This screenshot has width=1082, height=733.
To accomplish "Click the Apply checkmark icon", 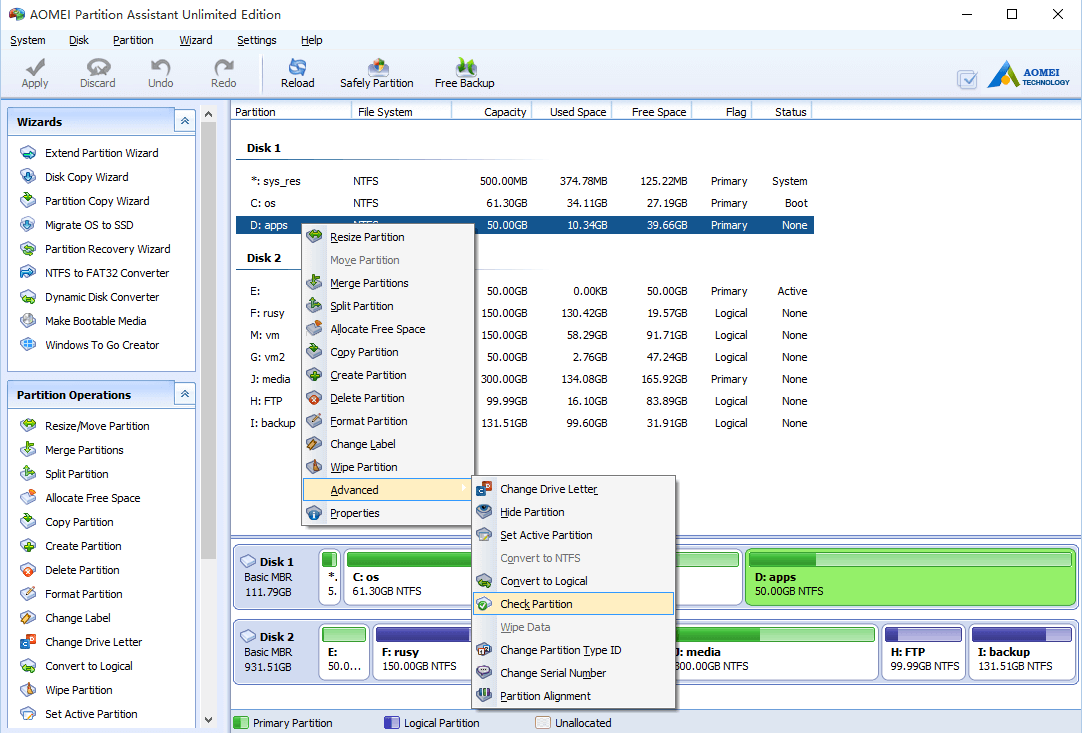I will click(35, 67).
